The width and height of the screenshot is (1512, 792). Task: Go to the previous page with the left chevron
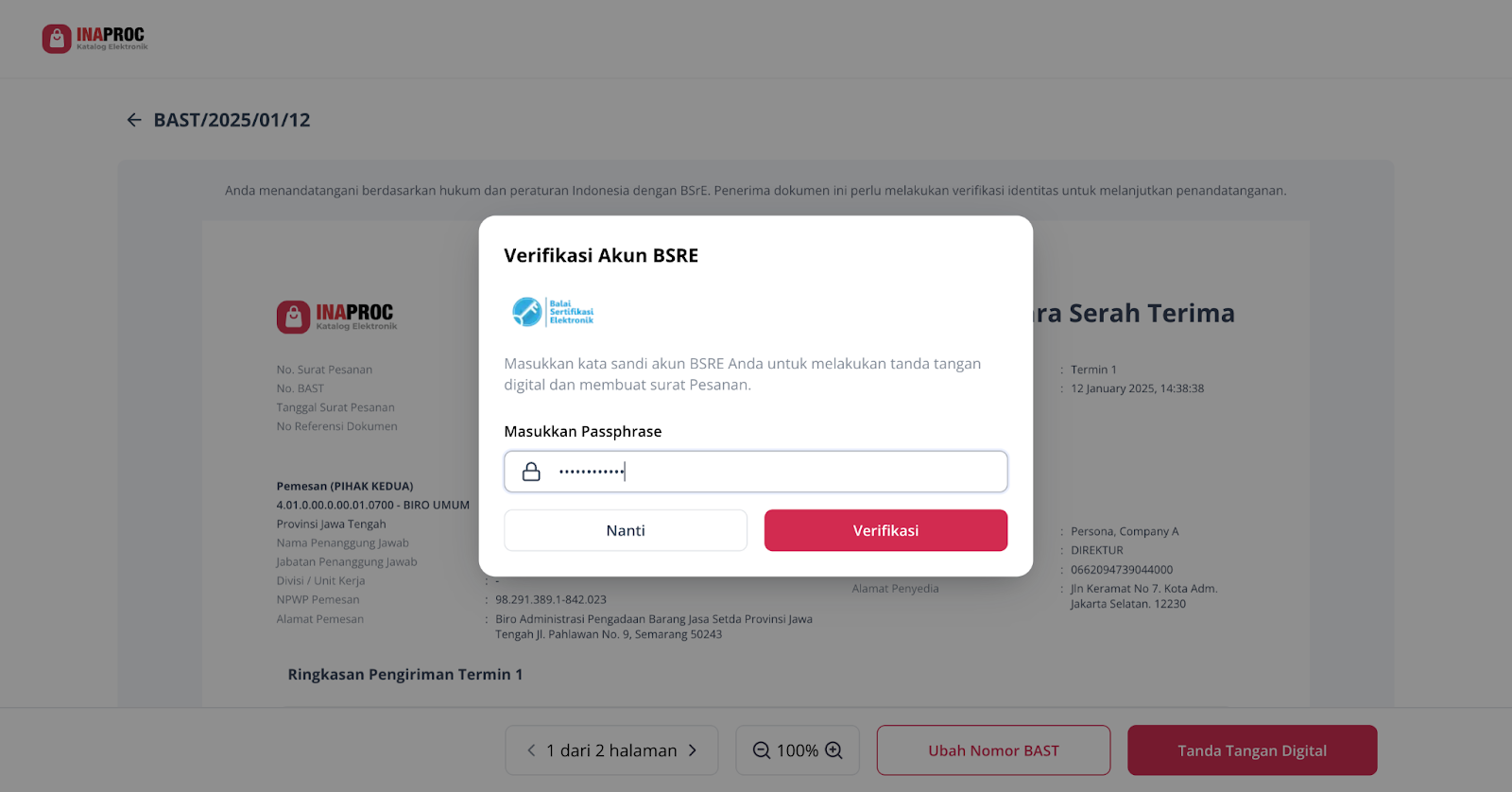(531, 750)
